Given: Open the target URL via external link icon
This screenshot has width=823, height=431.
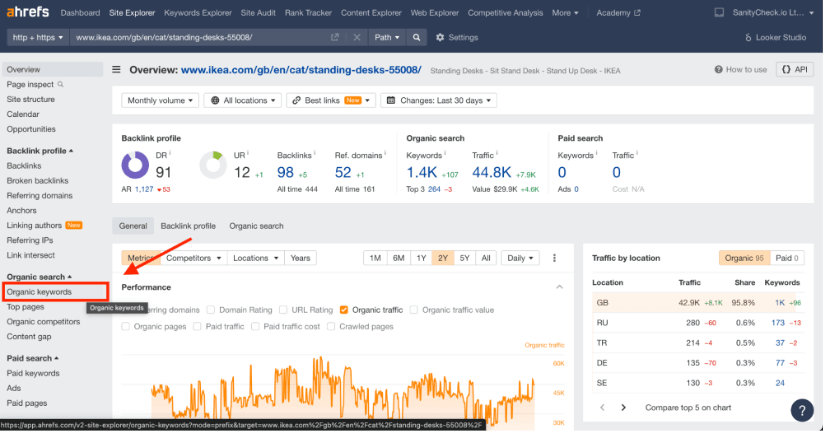Looking at the screenshot, I should [336, 37].
